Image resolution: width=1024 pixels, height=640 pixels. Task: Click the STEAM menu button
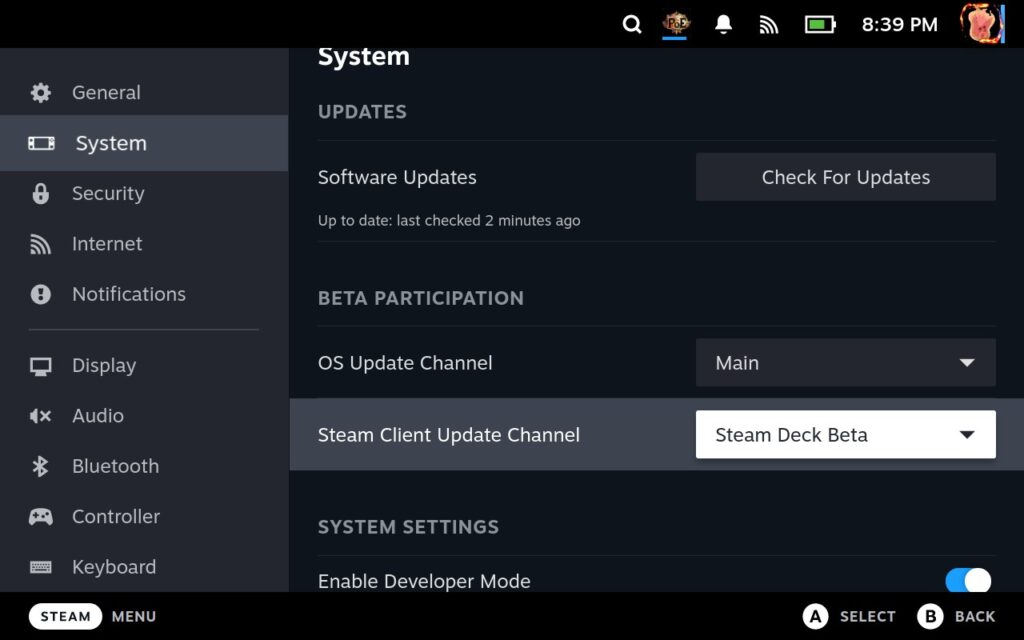(65, 616)
